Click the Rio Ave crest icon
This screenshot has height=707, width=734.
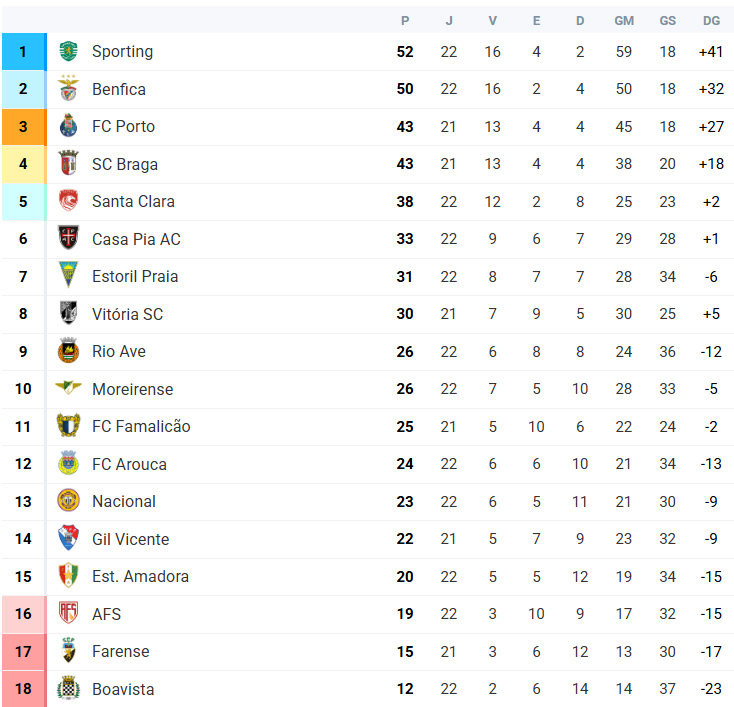(x=68, y=351)
